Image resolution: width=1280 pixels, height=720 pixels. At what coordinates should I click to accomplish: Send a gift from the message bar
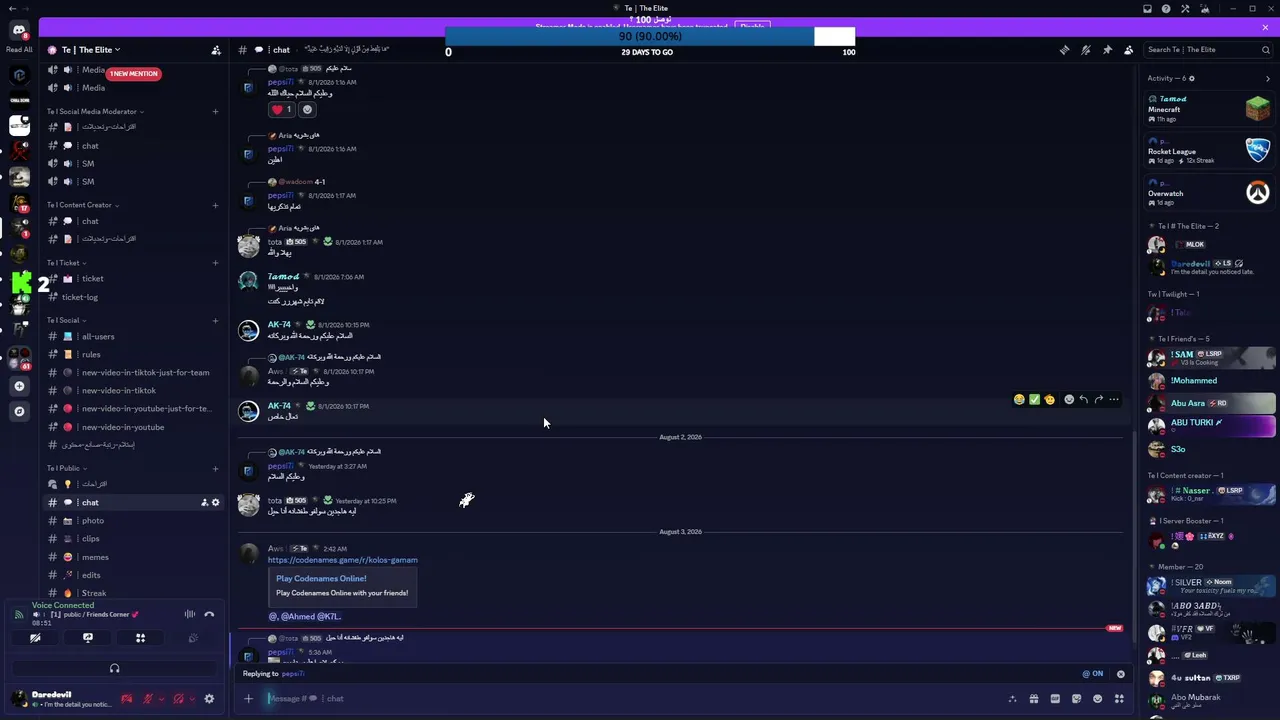[x=1034, y=699]
